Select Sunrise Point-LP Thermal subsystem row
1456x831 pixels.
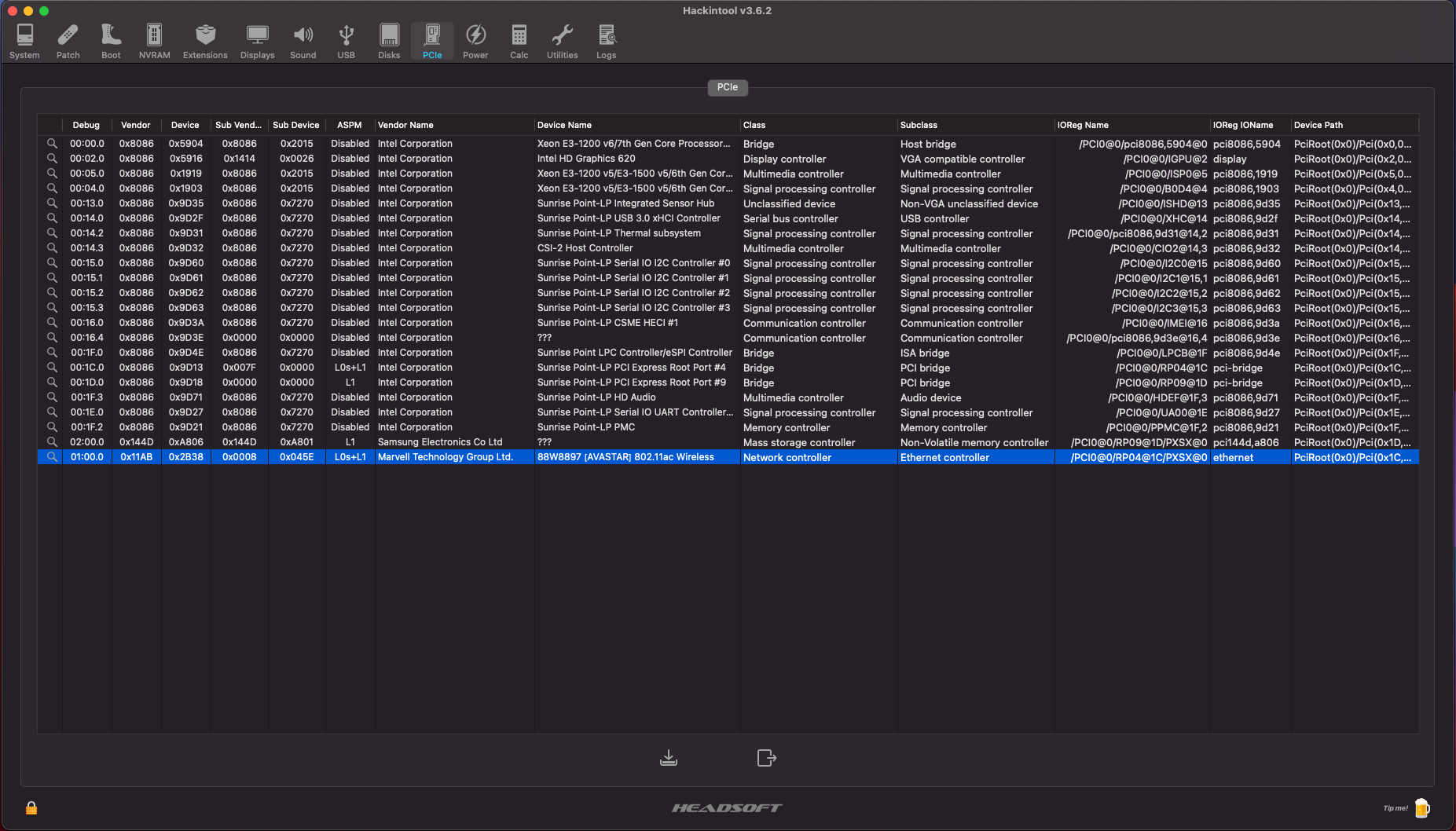click(x=728, y=233)
